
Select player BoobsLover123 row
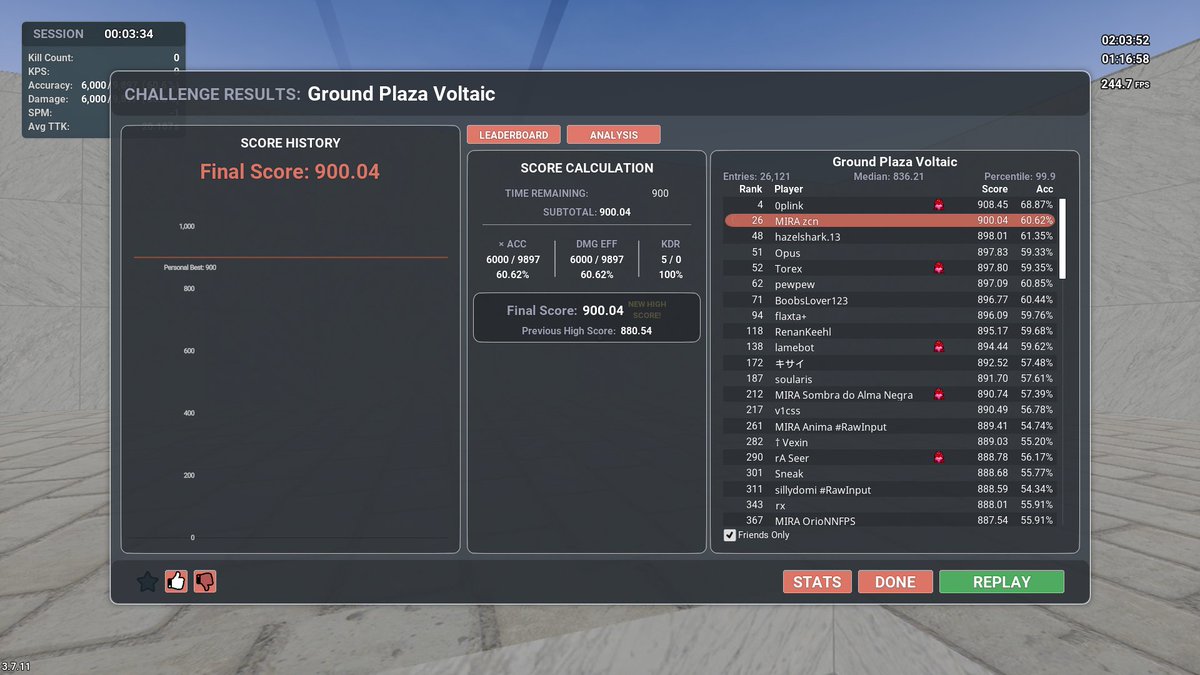click(890, 300)
